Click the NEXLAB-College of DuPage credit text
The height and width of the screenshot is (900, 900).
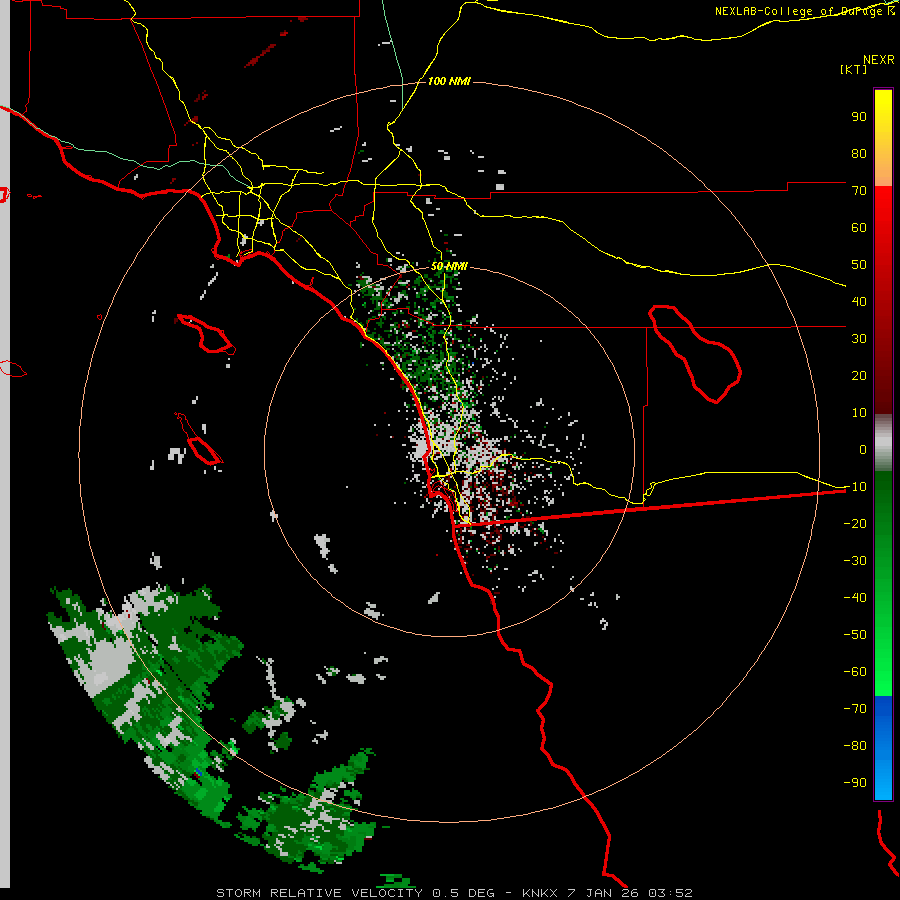[x=804, y=11]
